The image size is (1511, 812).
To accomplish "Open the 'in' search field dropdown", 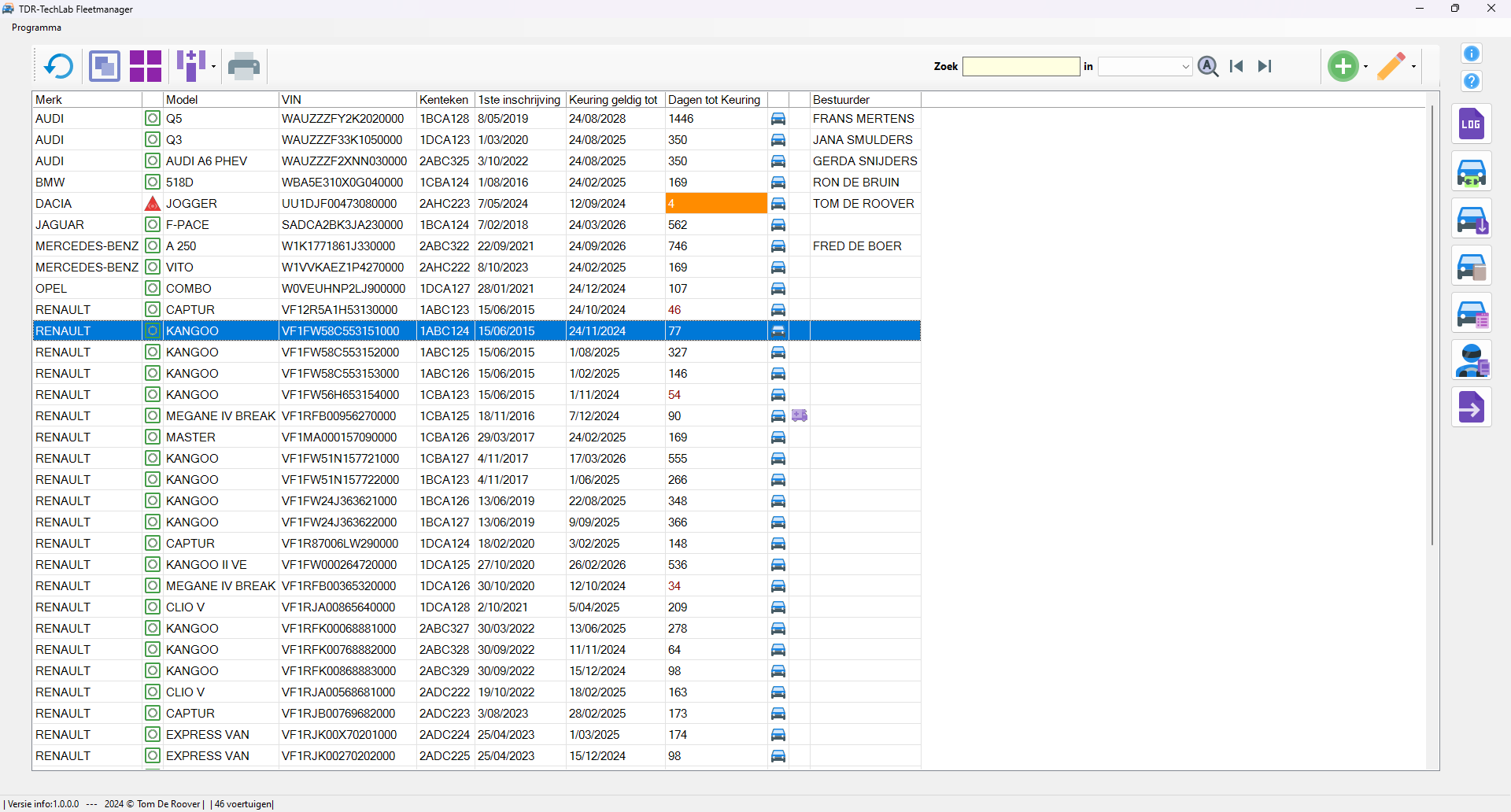I will [1185, 67].
